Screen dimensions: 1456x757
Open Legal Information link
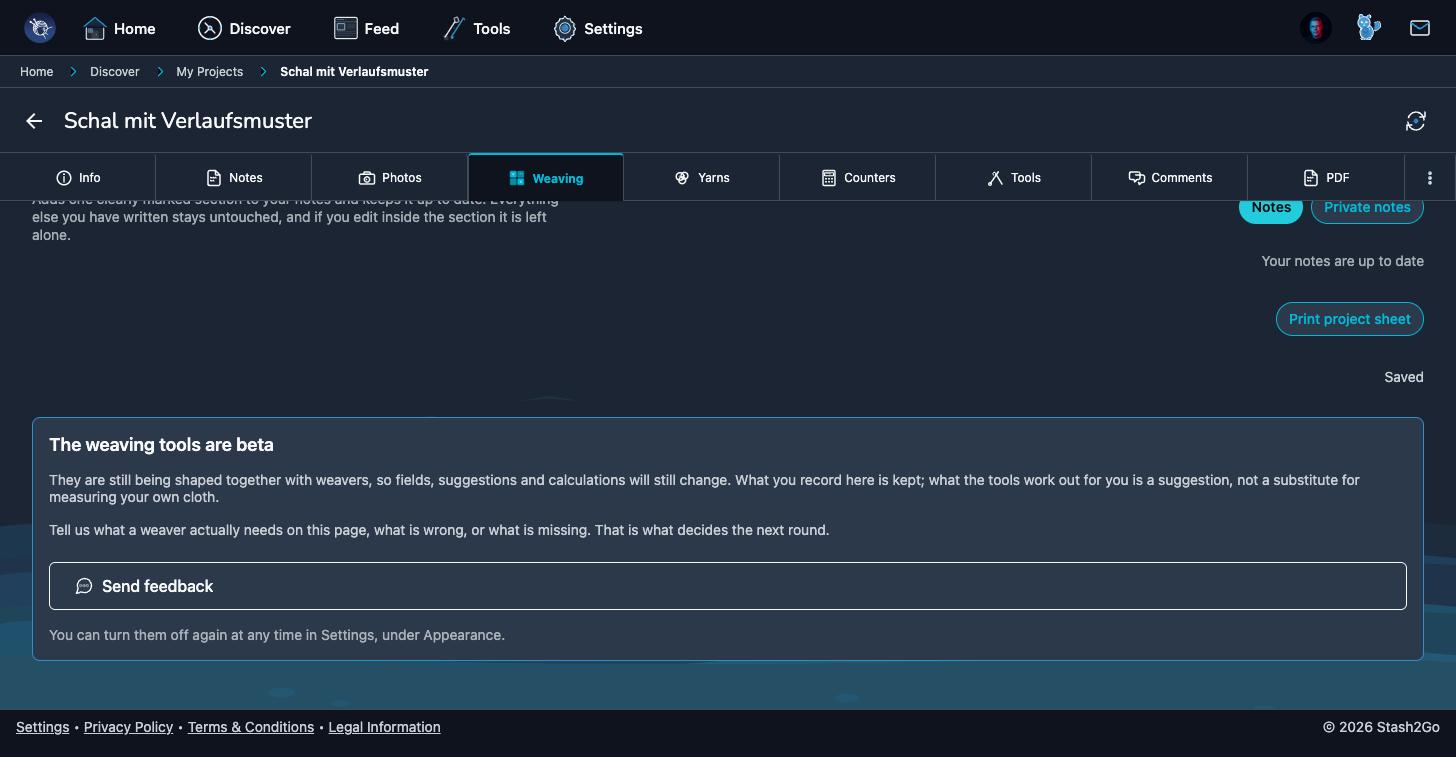coord(384,727)
